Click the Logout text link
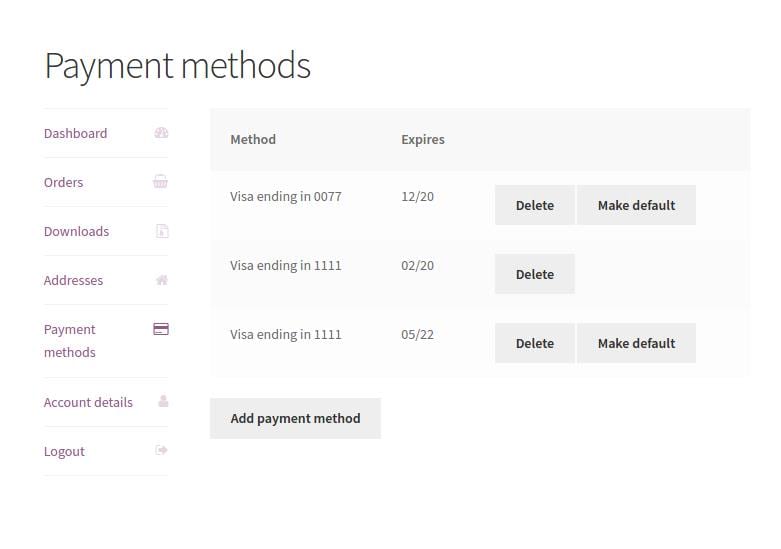This screenshot has width=781, height=549. coord(64,451)
